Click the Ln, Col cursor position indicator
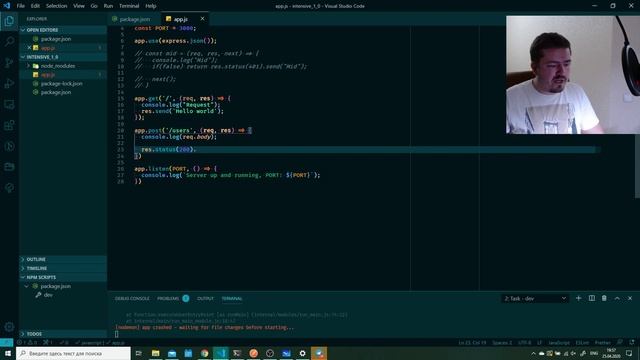Viewport: 640px width, 360px height. coord(472,342)
